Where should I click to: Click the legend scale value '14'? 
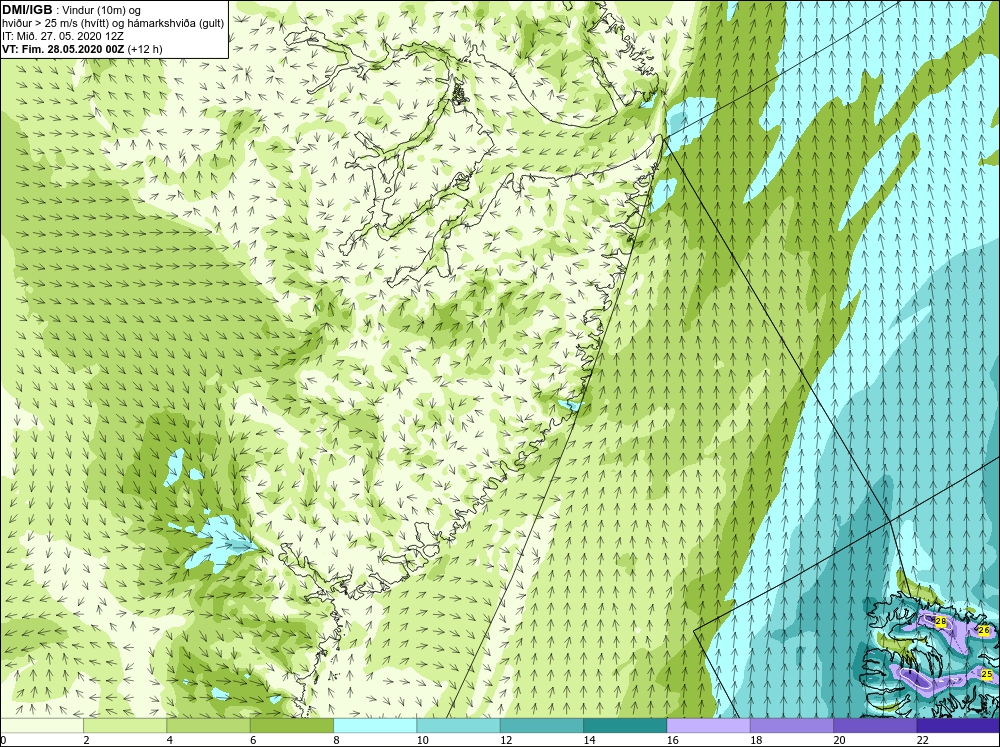coord(589,740)
